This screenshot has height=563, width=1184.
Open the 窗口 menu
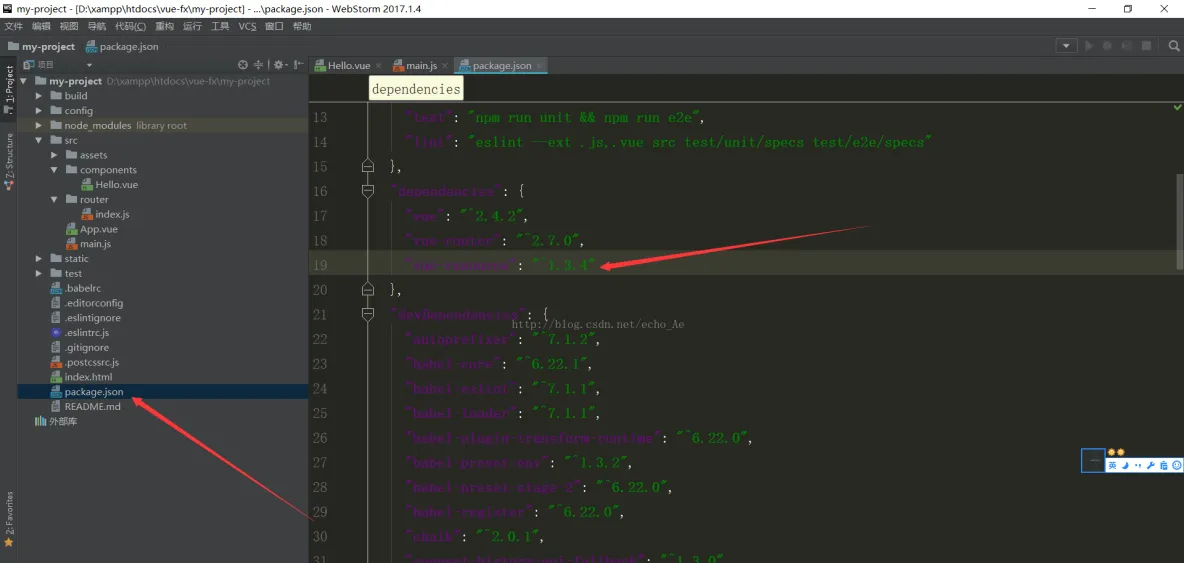pyautogui.click(x=274, y=26)
